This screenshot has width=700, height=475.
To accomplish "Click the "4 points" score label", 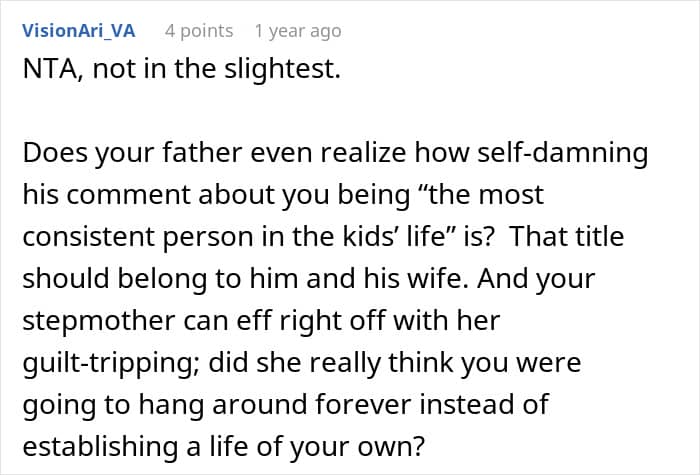I will (199, 31).
